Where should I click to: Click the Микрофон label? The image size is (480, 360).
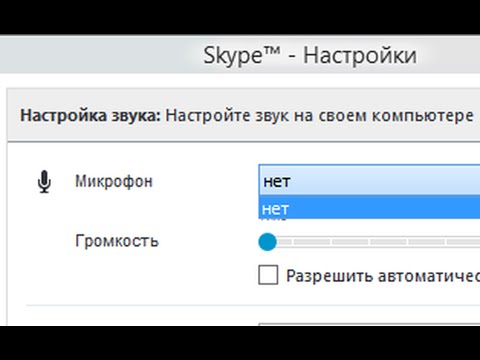(x=114, y=182)
